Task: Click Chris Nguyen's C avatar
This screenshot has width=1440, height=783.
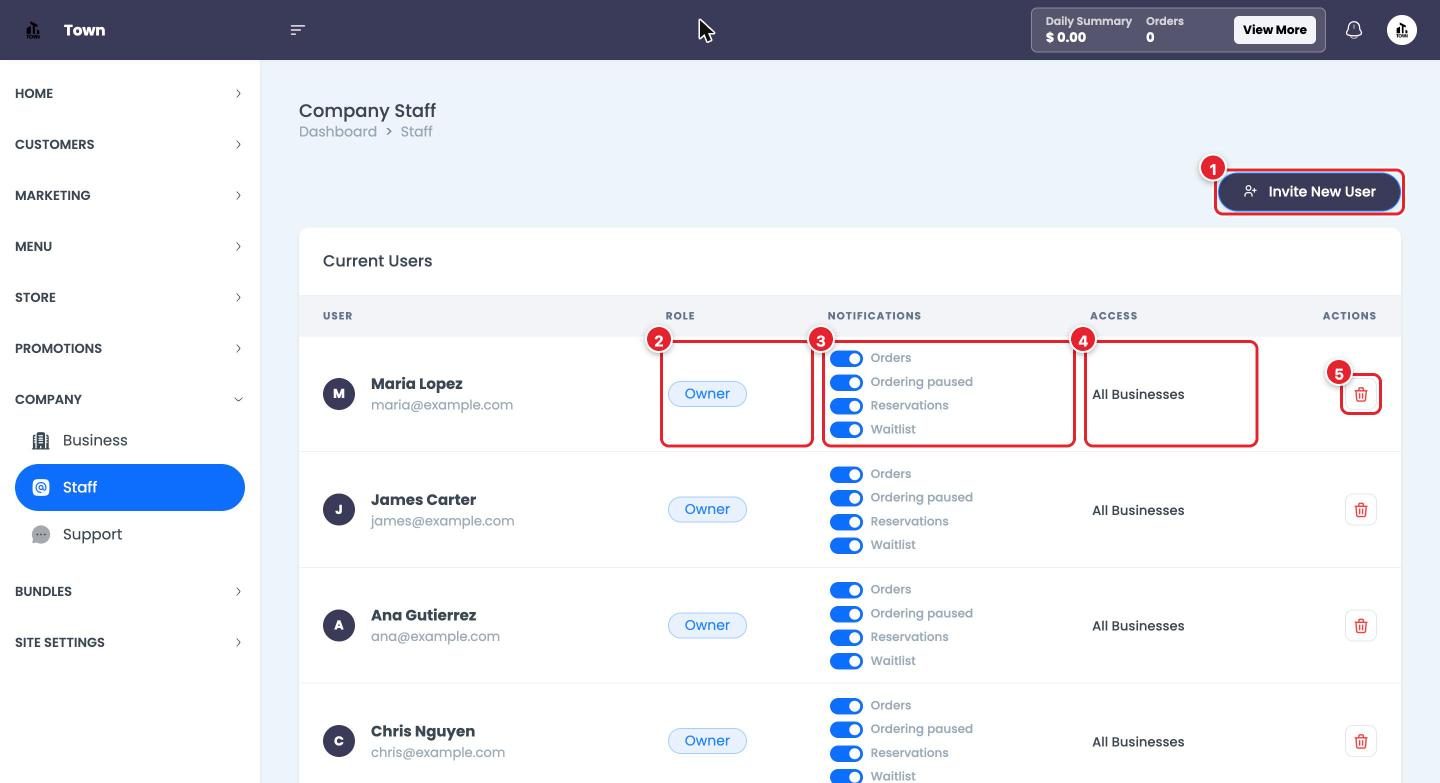Action: (339, 741)
